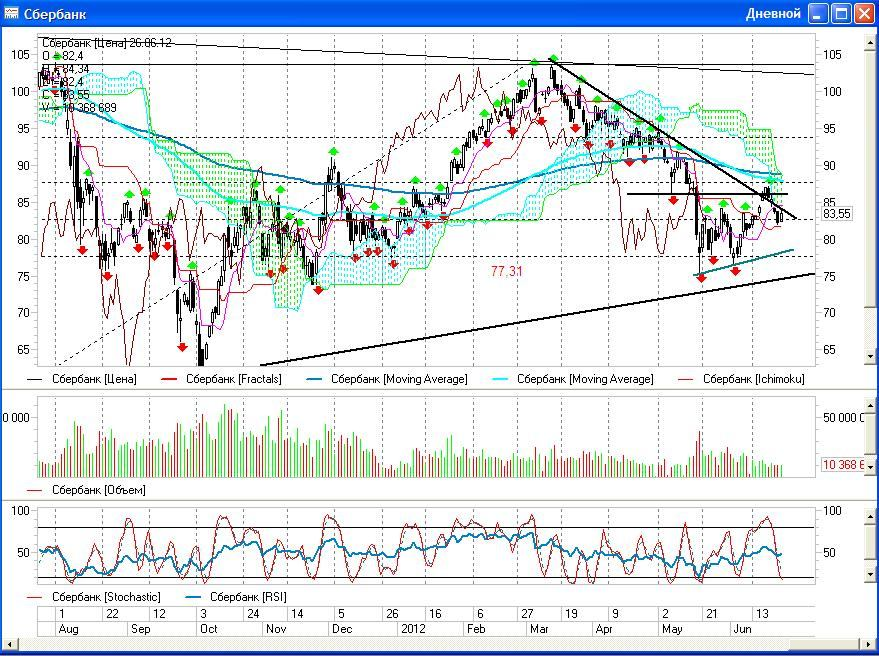This screenshot has width=879, height=656.
Task: Click the Oct month label on time axis
Action: [x=209, y=629]
